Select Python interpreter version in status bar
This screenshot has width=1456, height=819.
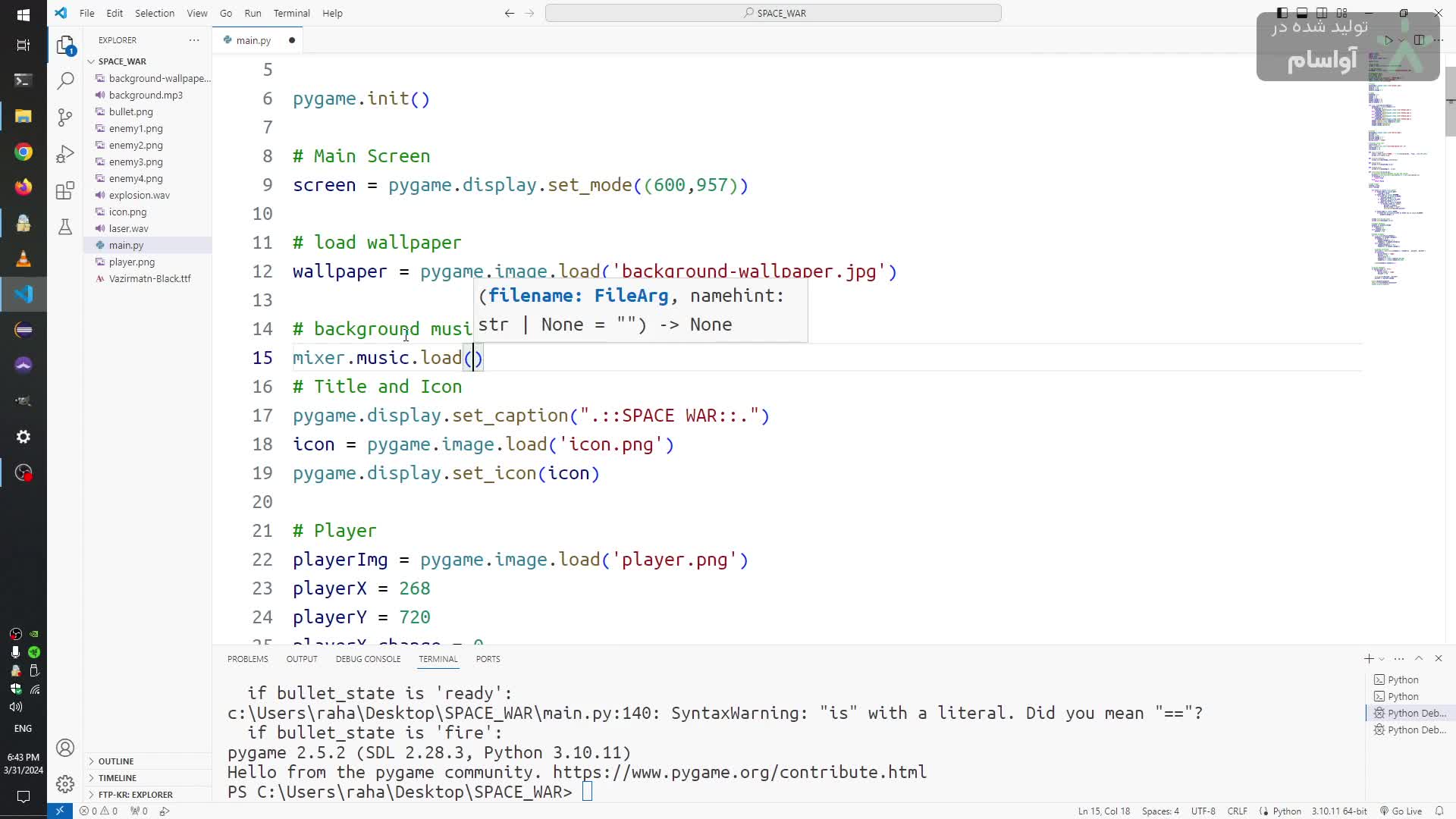click(x=1339, y=811)
